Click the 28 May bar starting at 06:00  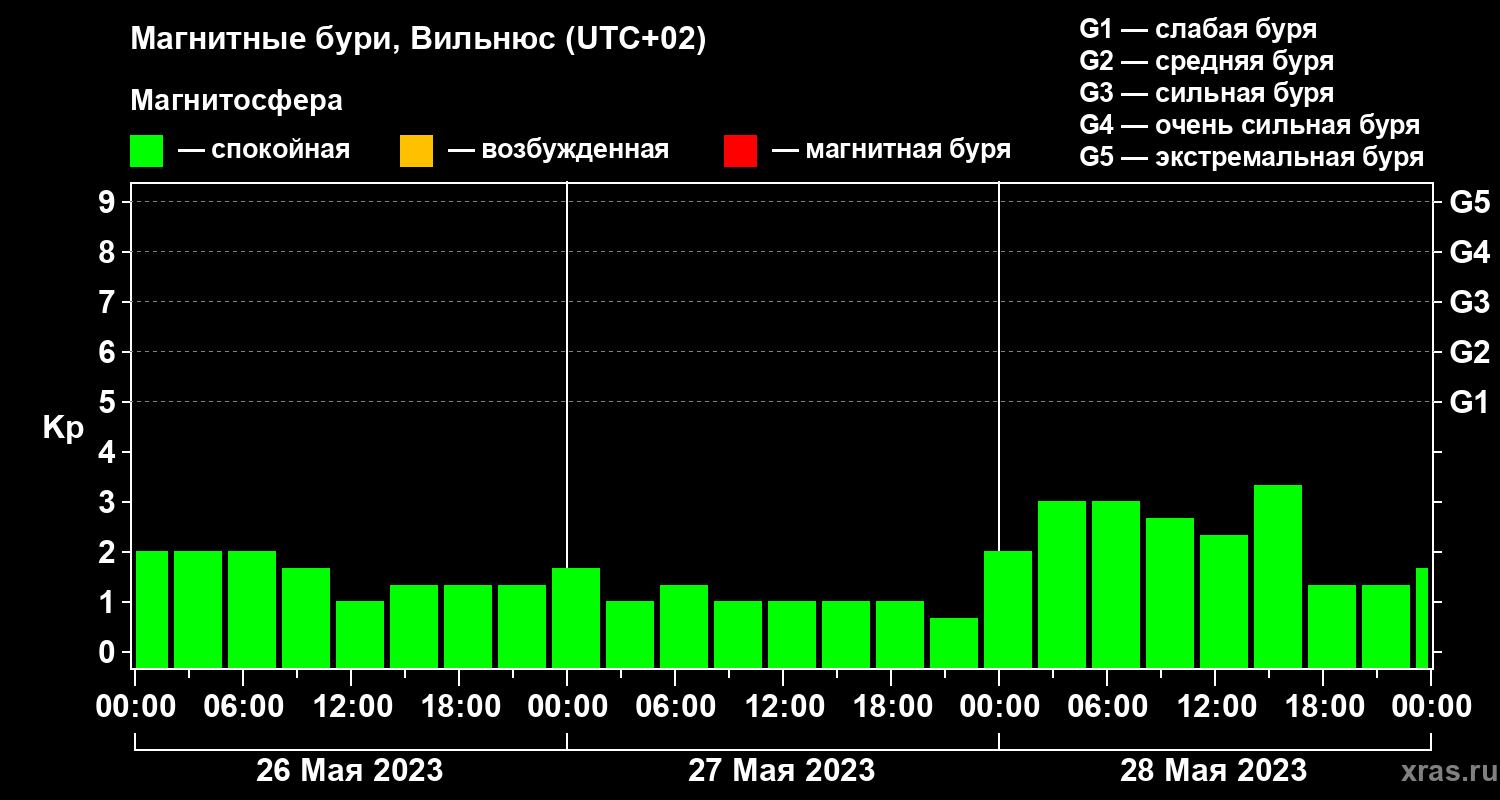(x=1116, y=584)
